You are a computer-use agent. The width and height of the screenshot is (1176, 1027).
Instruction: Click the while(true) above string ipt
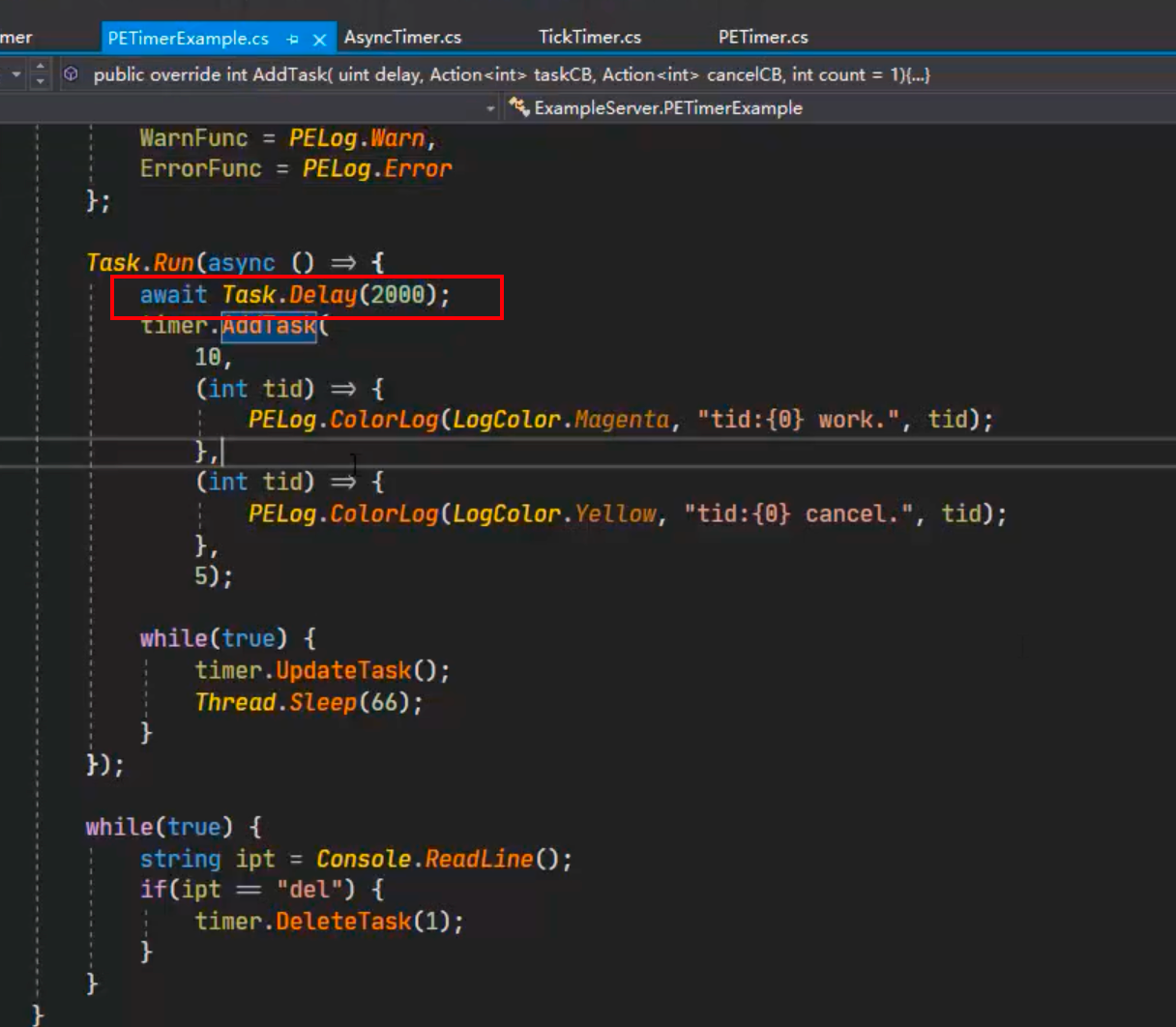coord(160,828)
